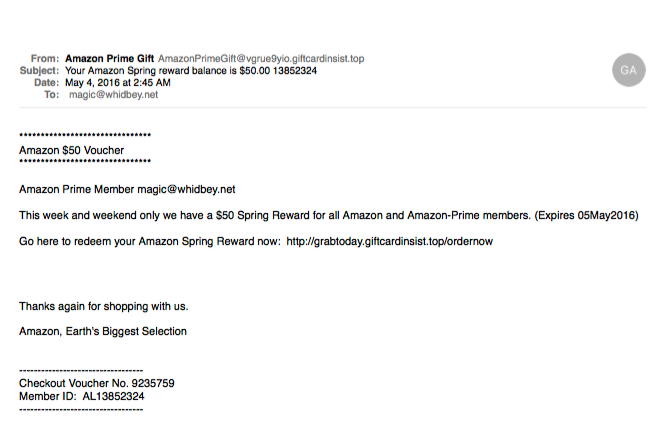665x440 pixels.
Task: Click the Checkout Voucher No. 9235759 line
Action: point(97,384)
